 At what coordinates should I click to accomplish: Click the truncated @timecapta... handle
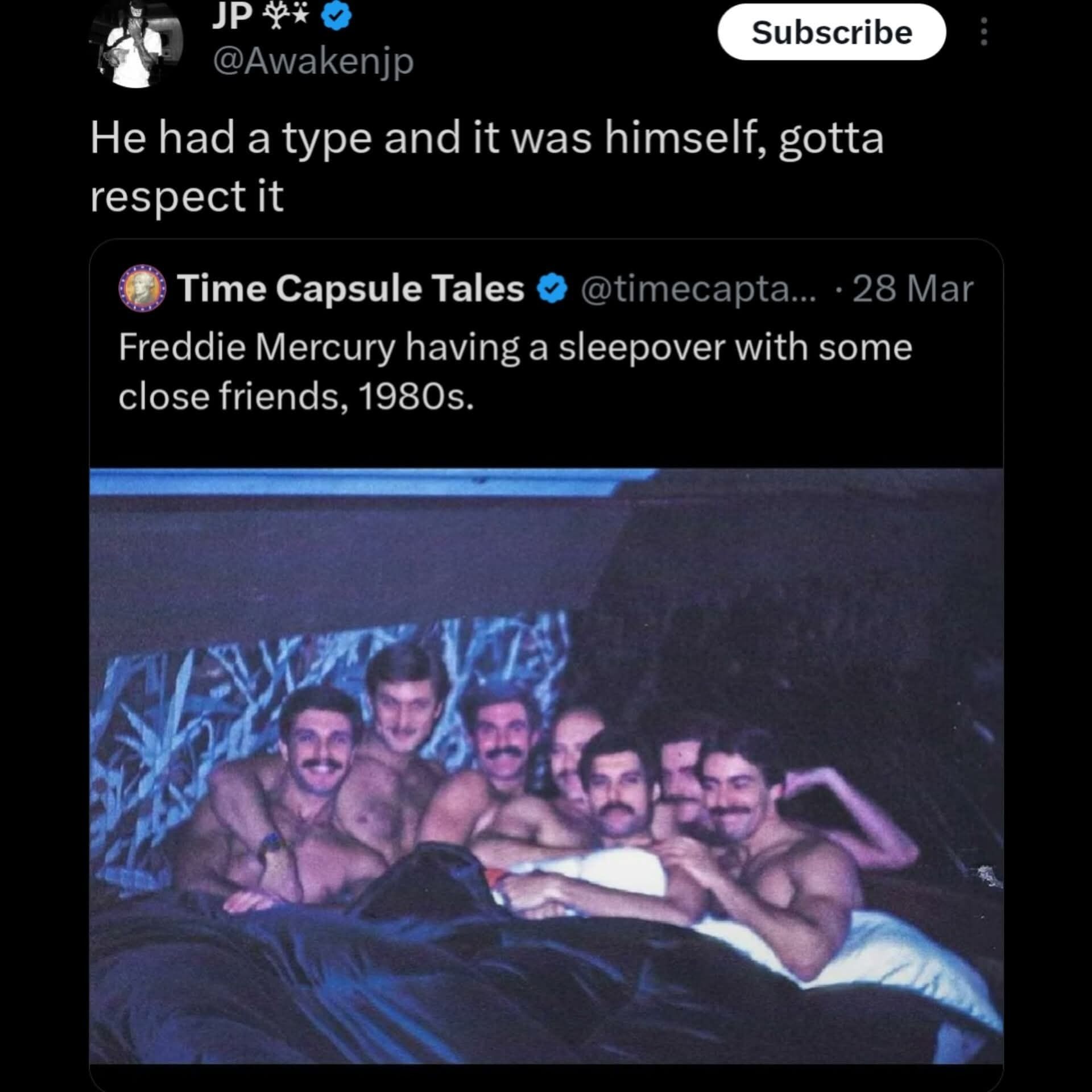click(698, 289)
